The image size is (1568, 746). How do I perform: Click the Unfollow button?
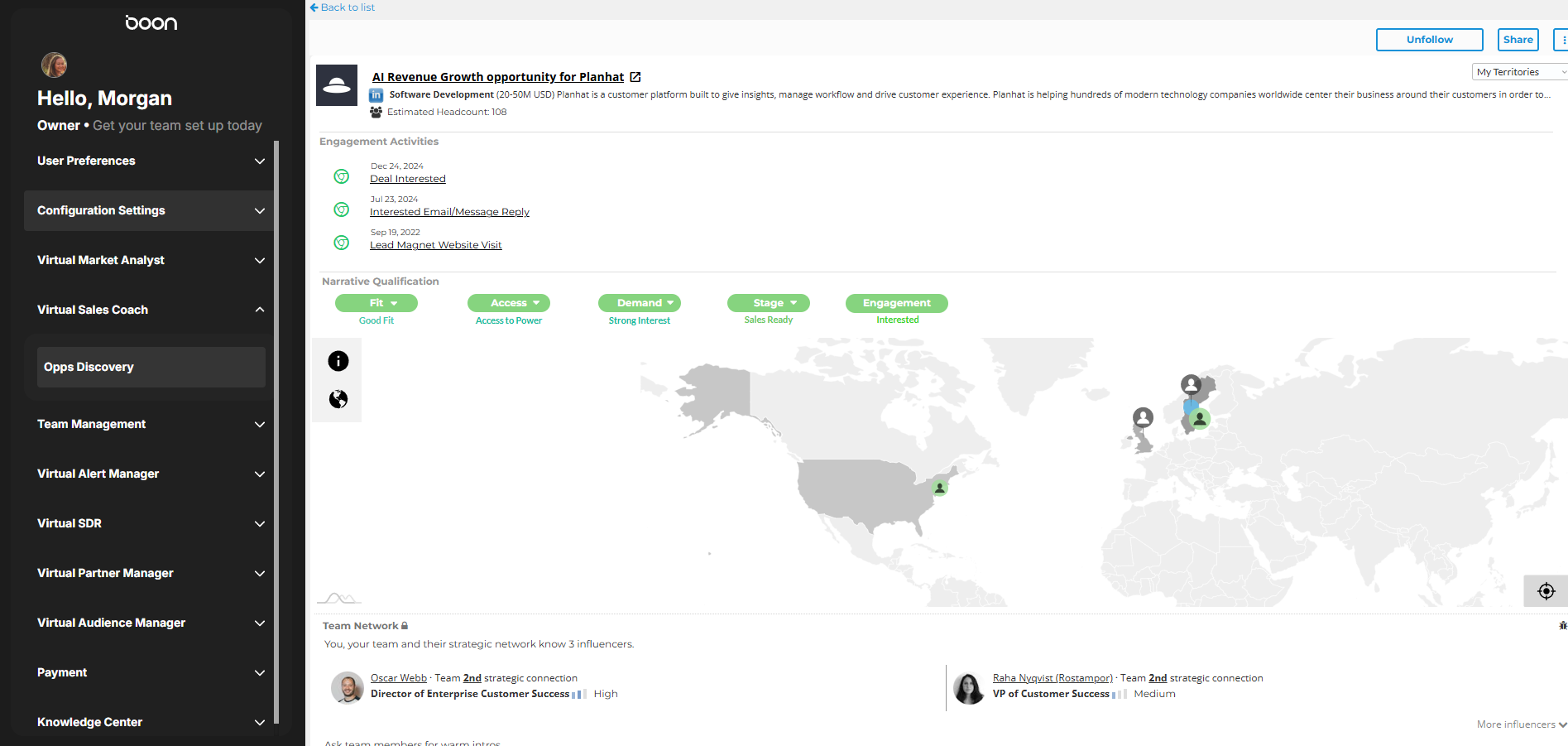[1429, 40]
